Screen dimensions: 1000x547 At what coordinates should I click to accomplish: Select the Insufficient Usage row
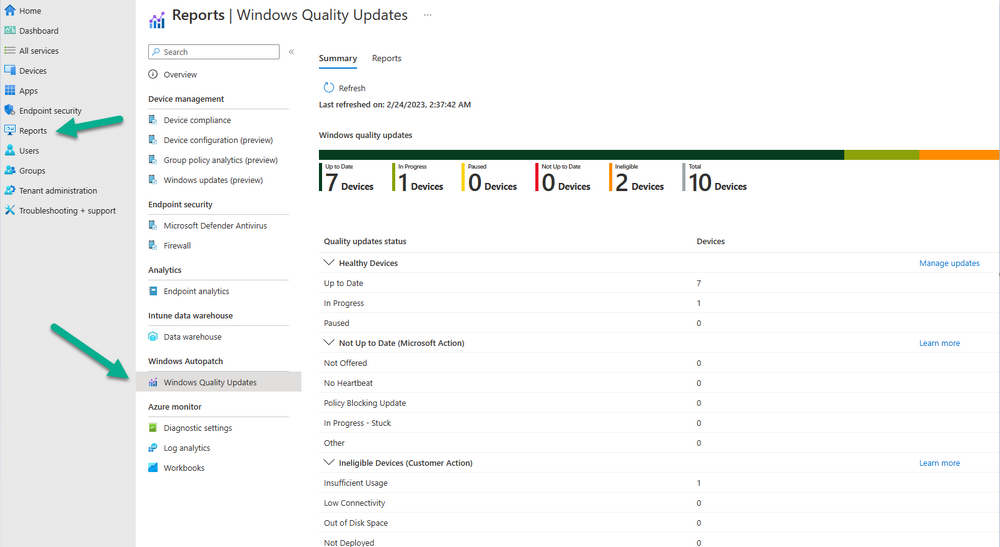(659, 483)
